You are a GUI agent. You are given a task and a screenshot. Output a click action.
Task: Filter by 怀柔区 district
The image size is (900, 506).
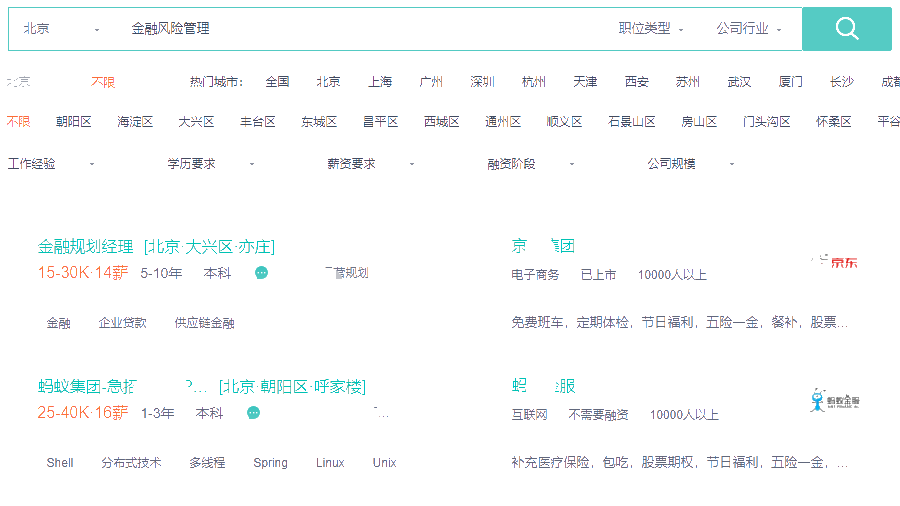pos(833,122)
